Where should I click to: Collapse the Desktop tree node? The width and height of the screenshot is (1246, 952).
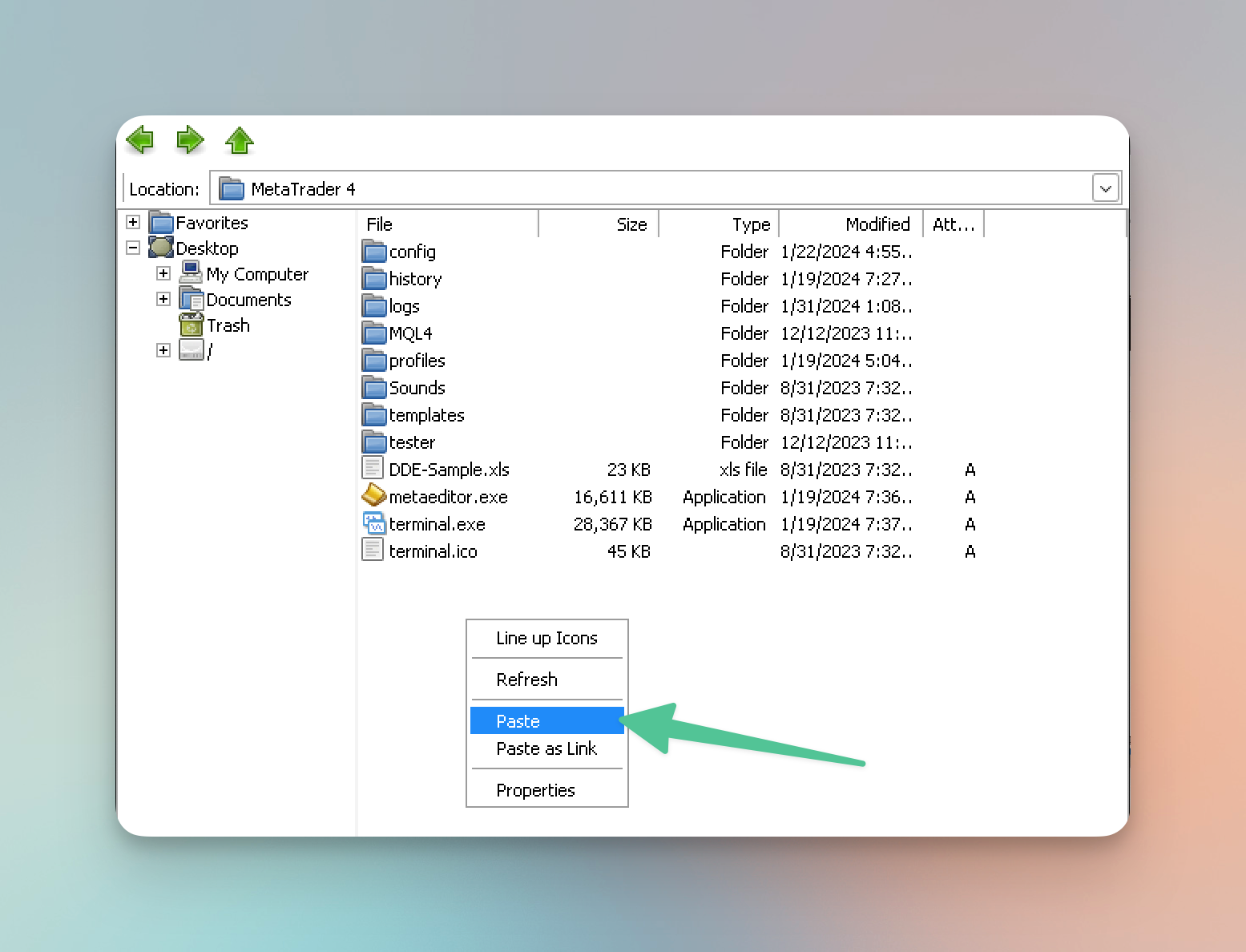[x=133, y=248]
